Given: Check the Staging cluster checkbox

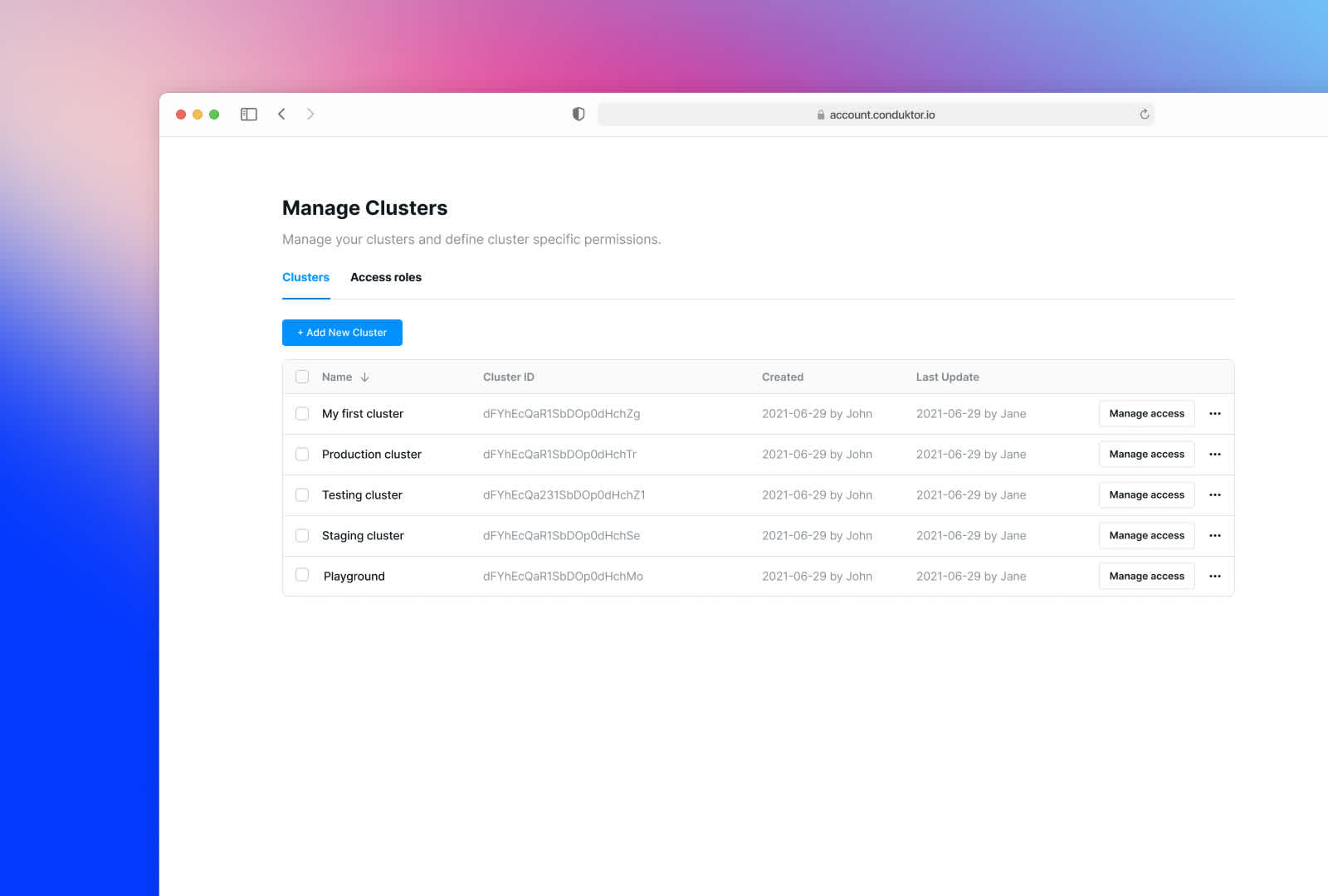Looking at the screenshot, I should tap(302, 535).
